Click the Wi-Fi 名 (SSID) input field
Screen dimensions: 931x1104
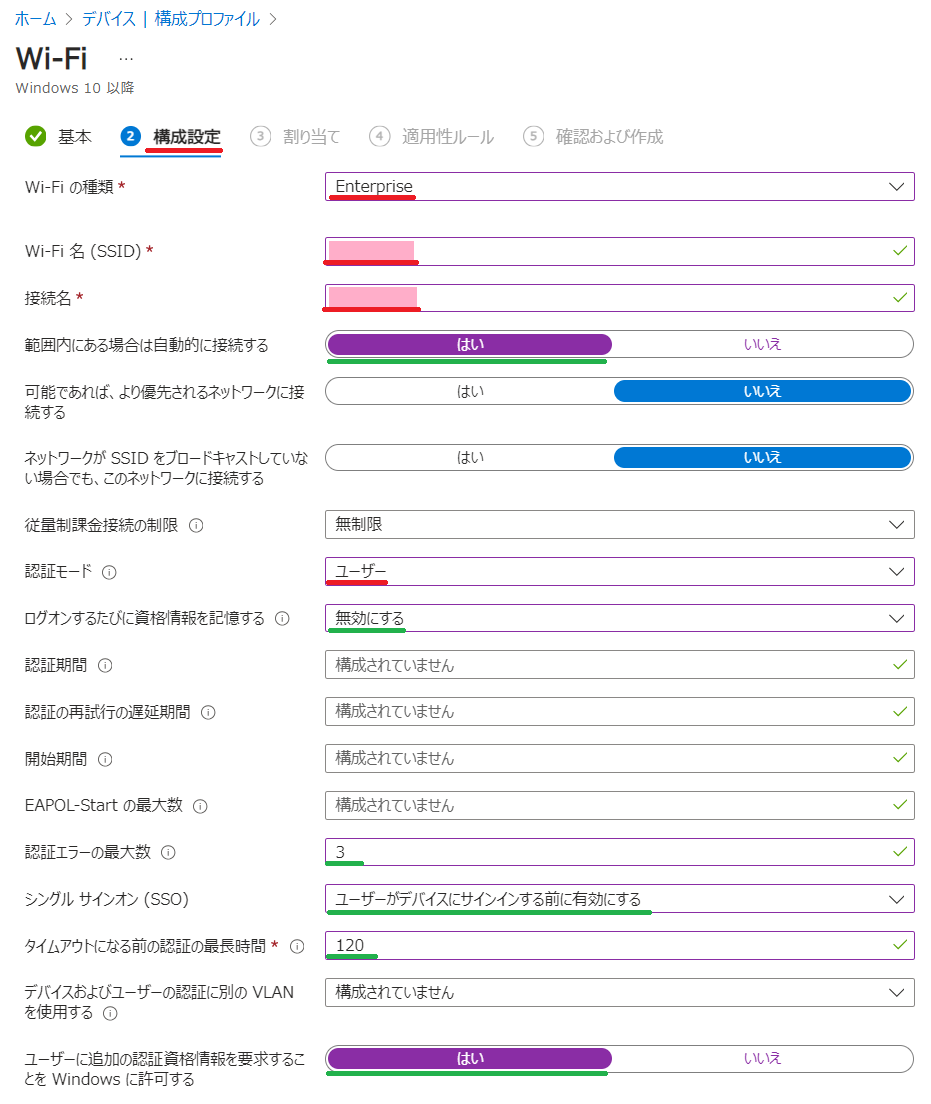tap(620, 251)
